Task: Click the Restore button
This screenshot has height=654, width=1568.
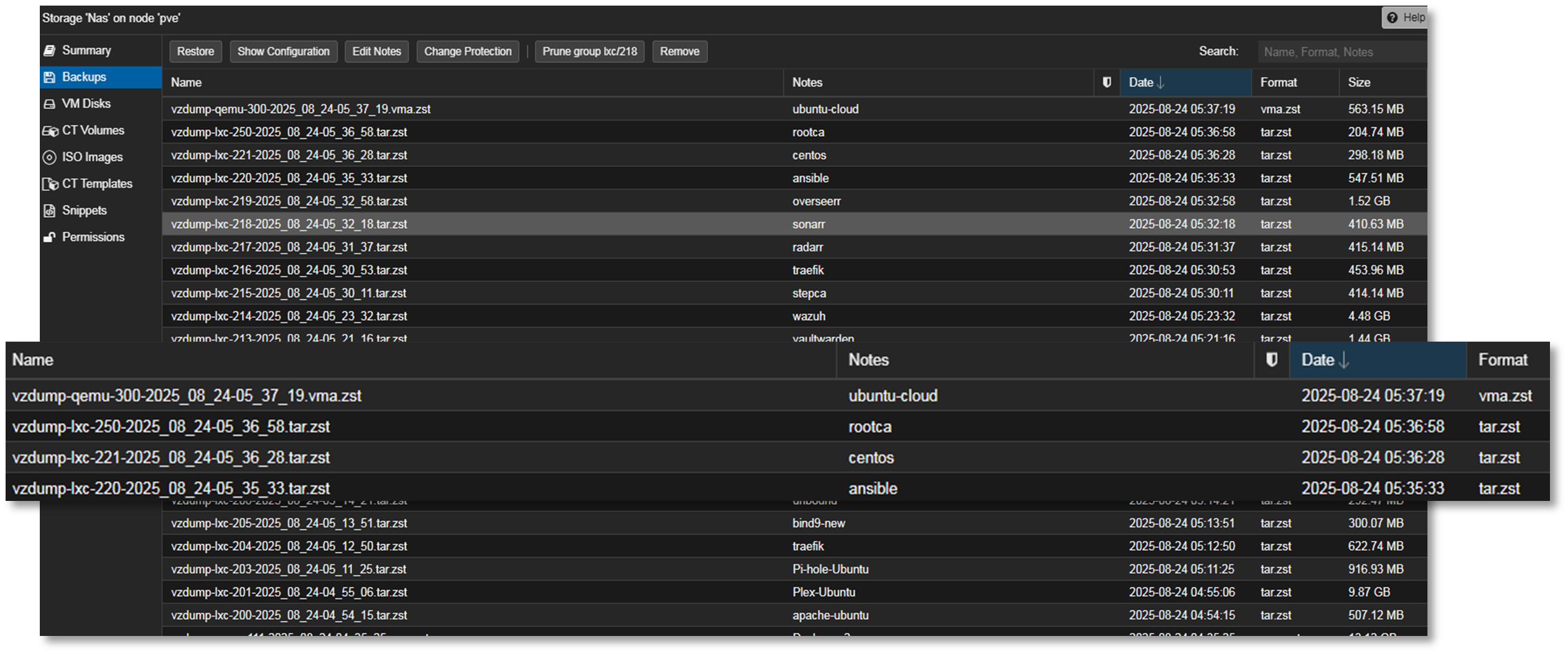Action: (195, 51)
